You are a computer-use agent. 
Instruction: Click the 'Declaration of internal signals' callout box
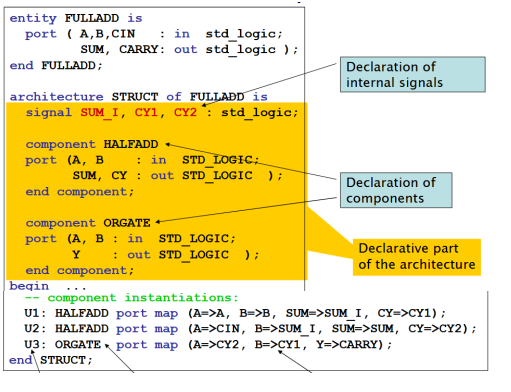pyautogui.click(x=413, y=75)
